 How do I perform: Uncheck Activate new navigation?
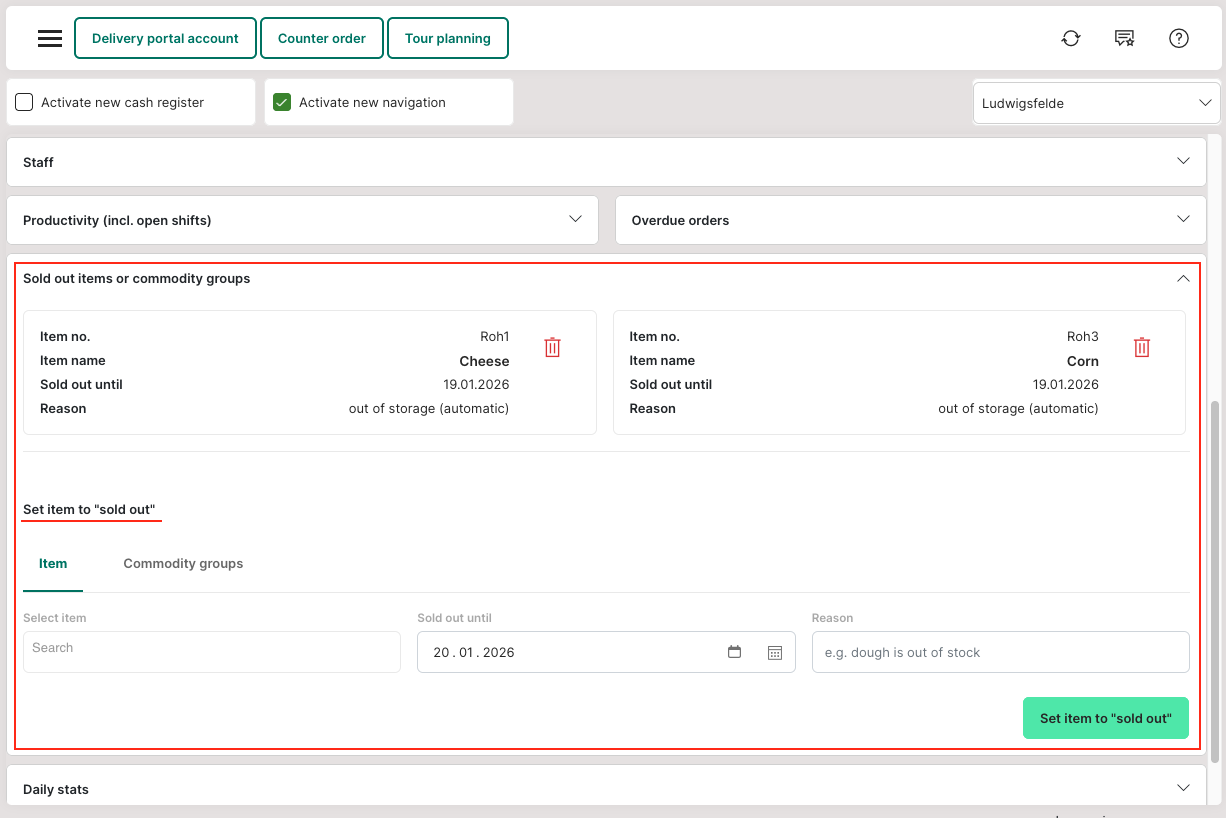pyautogui.click(x=282, y=102)
